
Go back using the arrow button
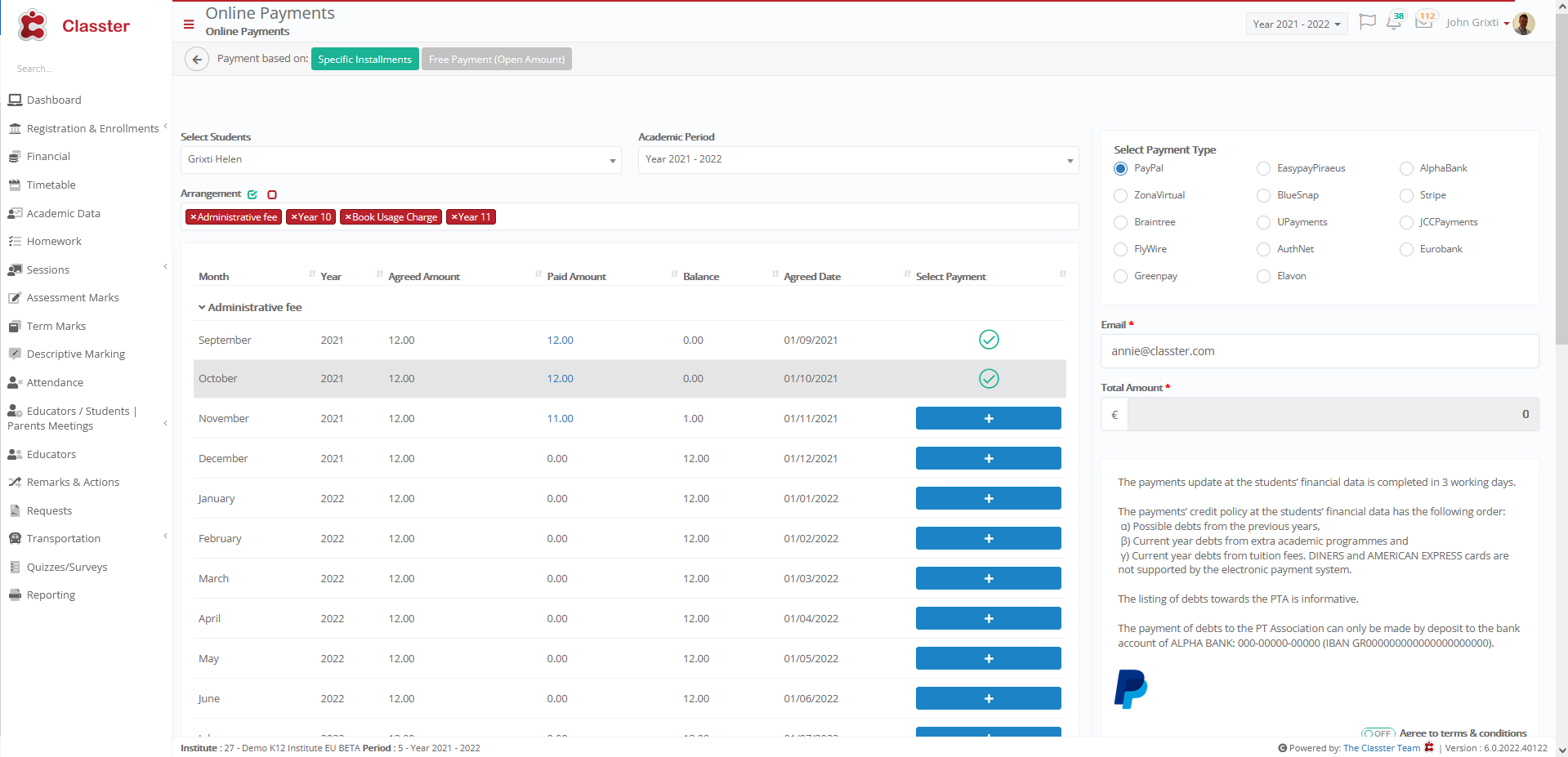pyautogui.click(x=197, y=60)
